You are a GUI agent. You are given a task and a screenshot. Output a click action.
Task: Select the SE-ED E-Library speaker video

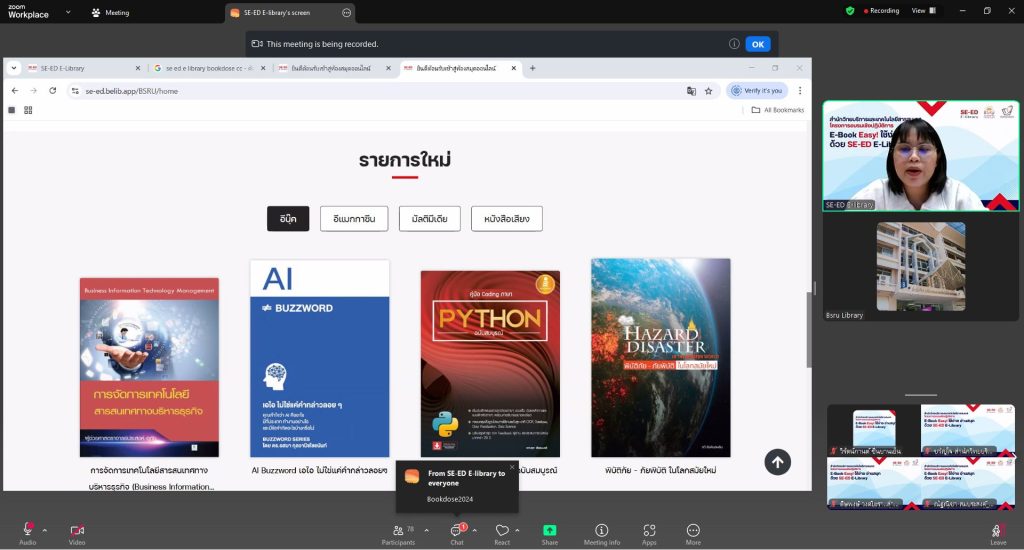921,155
